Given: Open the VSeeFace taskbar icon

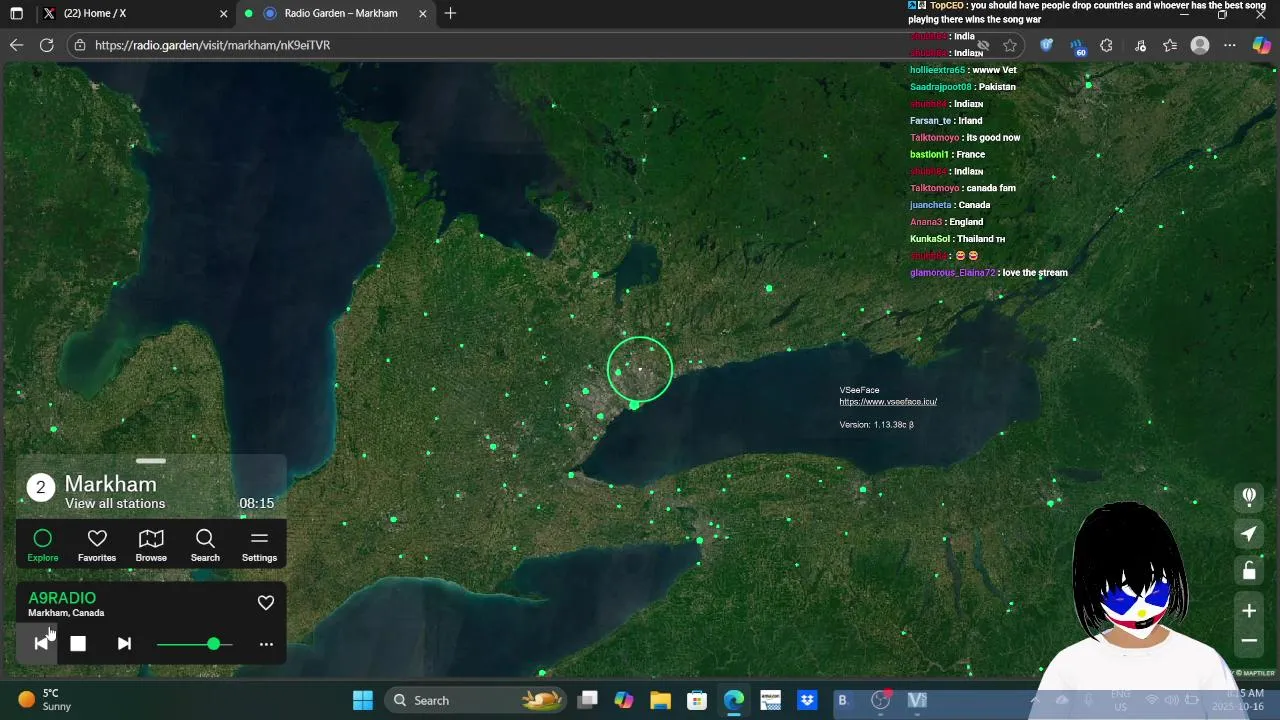Looking at the screenshot, I should coord(917,700).
